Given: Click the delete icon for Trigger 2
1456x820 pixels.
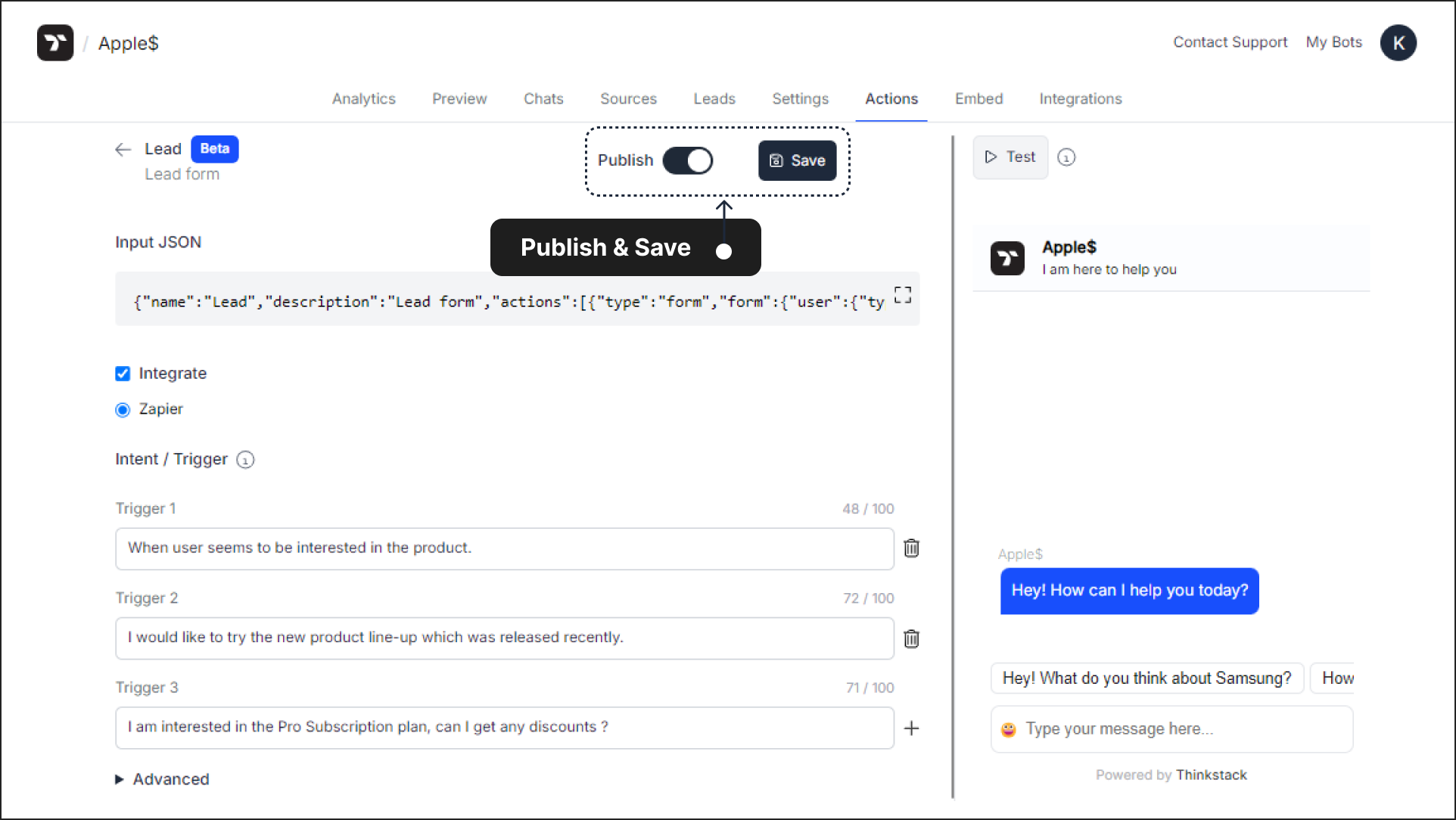Looking at the screenshot, I should coord(911,638).
